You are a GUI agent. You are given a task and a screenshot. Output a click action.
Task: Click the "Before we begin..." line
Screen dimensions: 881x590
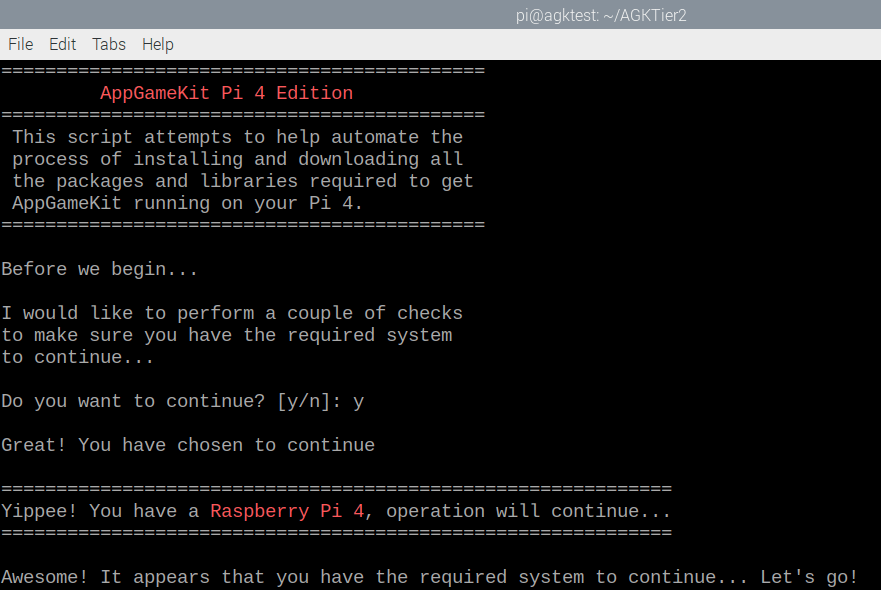(100, 269)
